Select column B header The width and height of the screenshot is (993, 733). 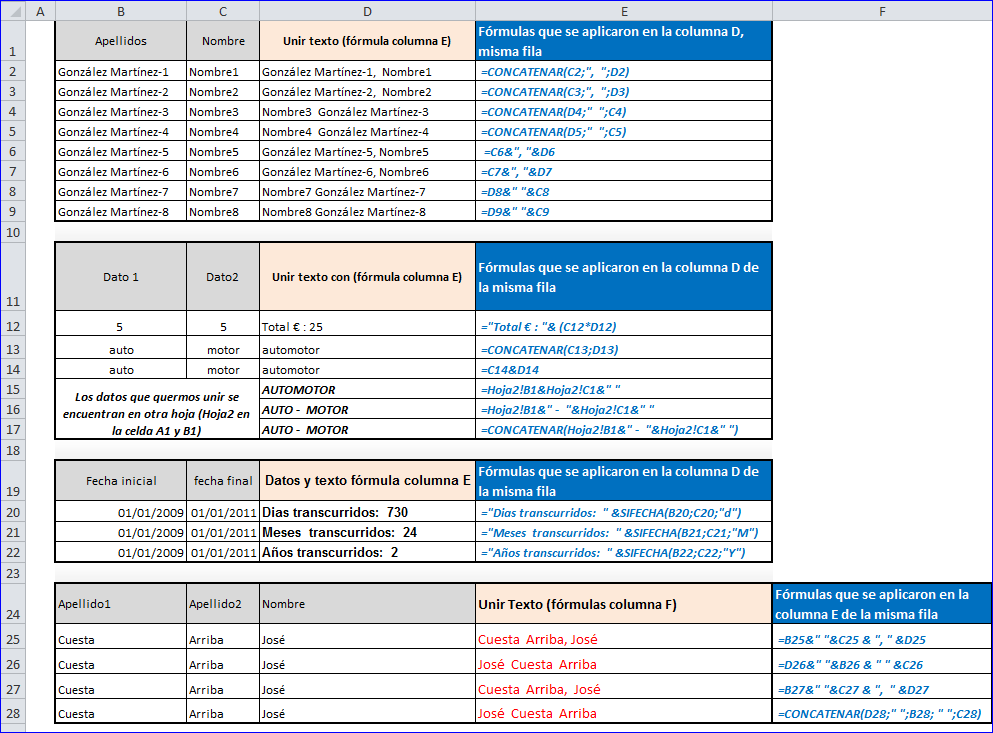(x=121, y=11)
